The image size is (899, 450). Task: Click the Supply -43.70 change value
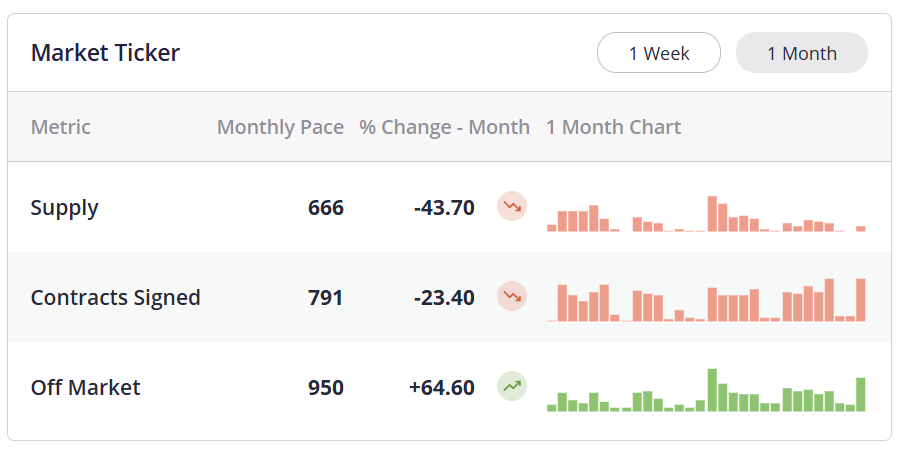click(x=444, y=208)
